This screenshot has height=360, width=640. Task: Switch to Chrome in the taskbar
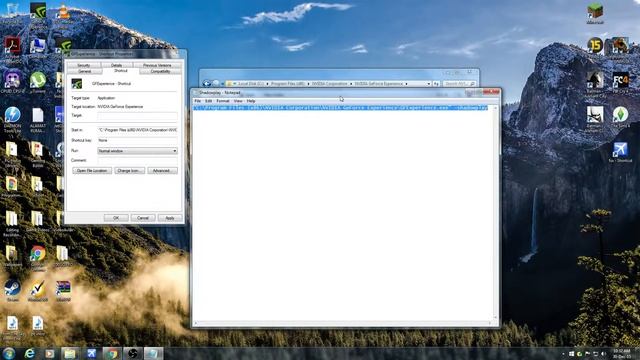tap(111, 353)
